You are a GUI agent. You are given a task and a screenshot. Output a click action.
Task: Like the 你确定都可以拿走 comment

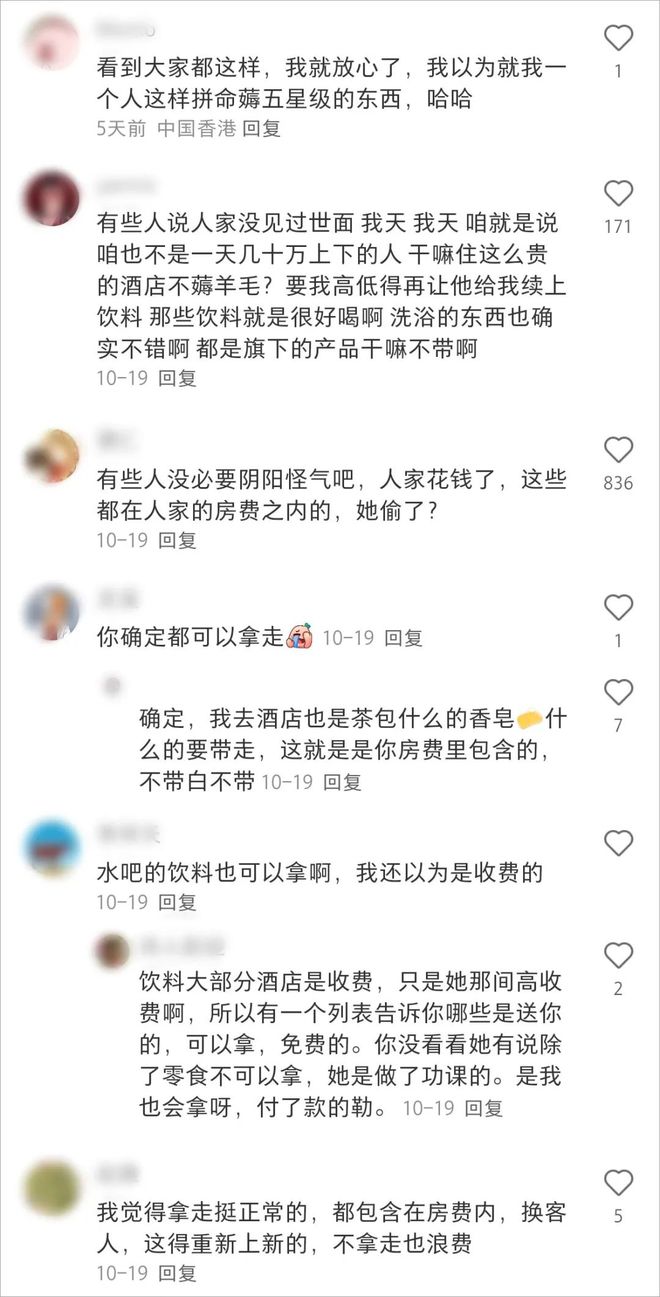point(619,607)
